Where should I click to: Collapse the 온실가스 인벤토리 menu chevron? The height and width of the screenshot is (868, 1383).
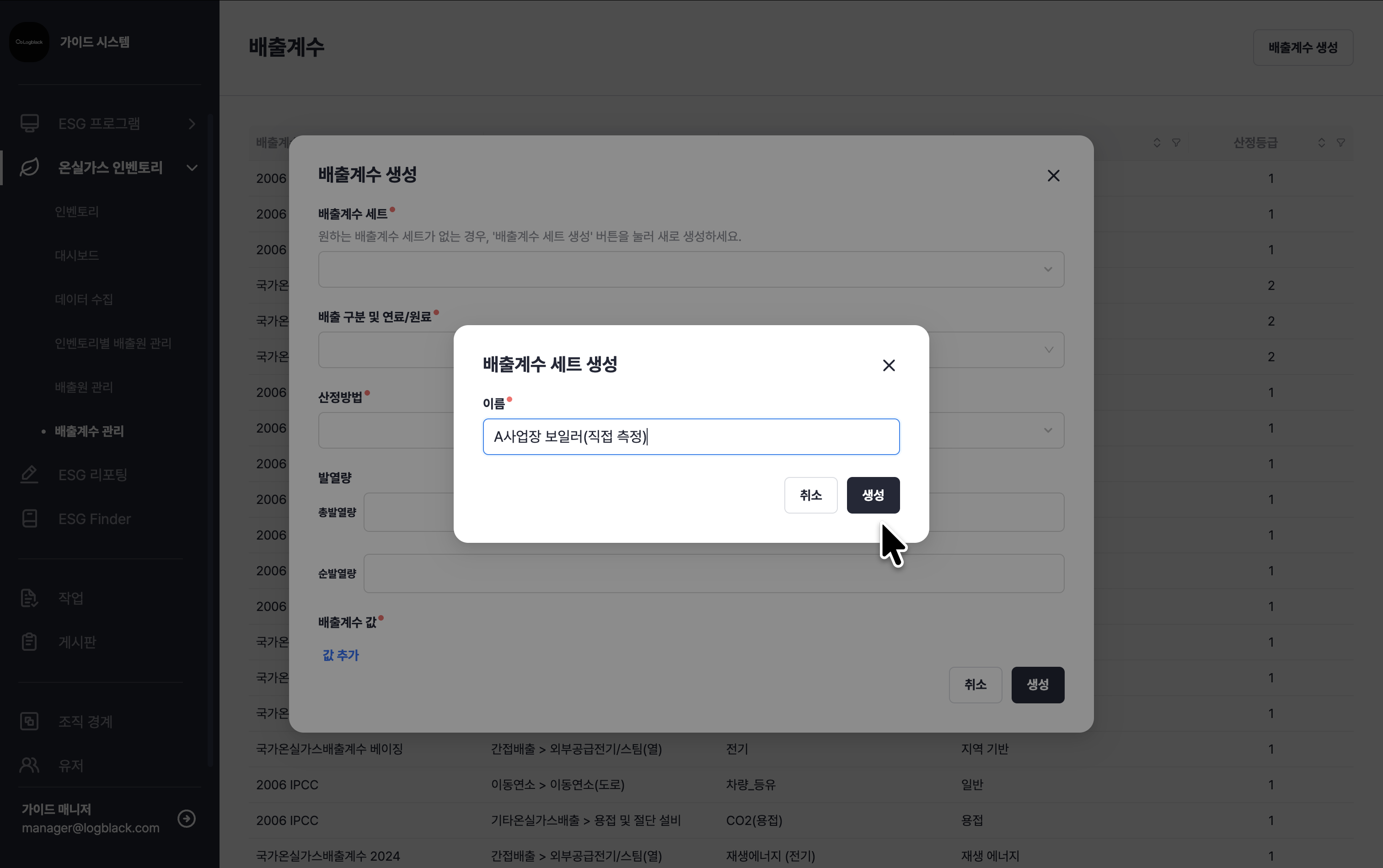[193, 168]
